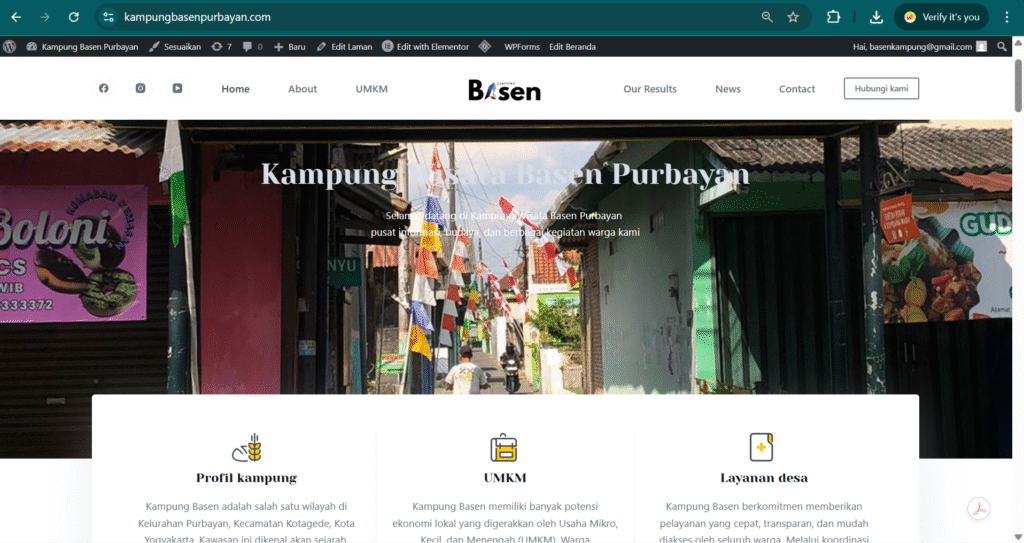Go to the About menu item
The image size is (1024, 543).
pyautogui.click(x=302, y=89)
